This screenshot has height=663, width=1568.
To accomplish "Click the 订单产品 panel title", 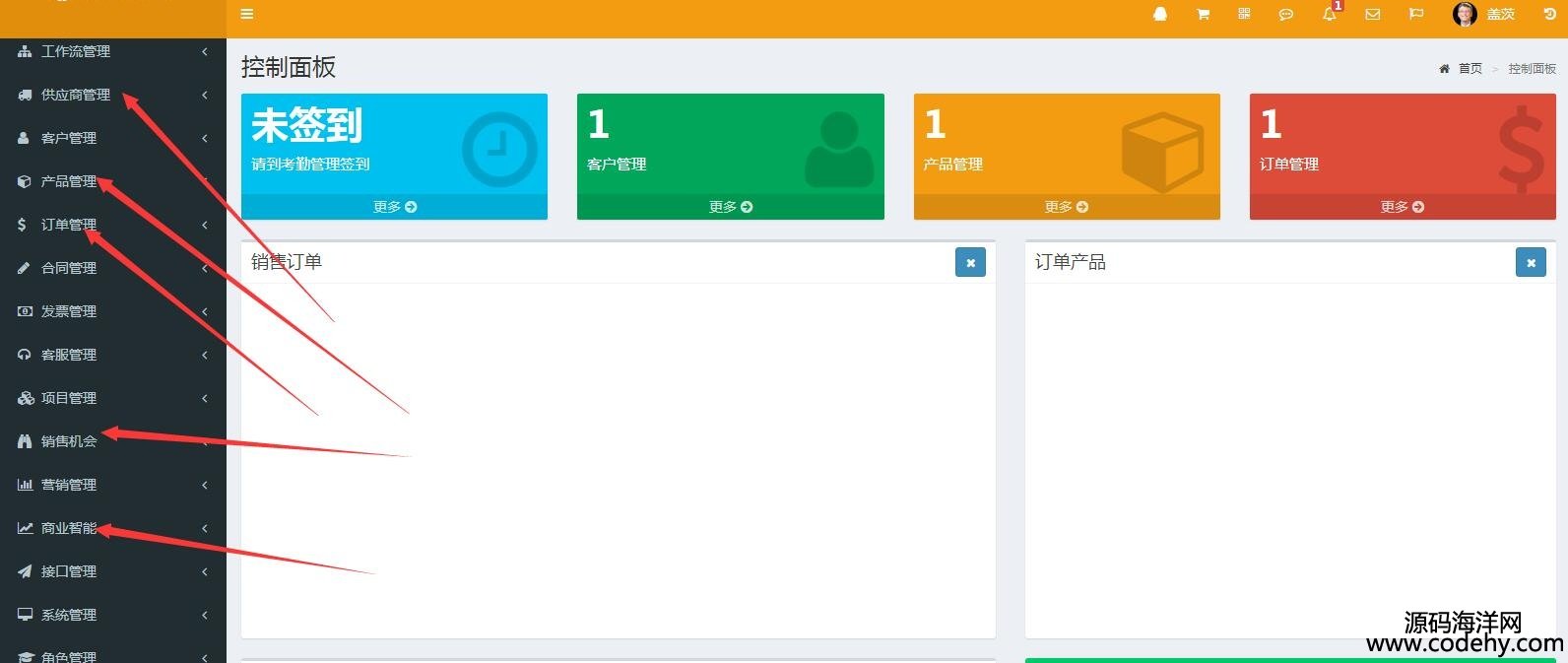I will [1070, 261].
